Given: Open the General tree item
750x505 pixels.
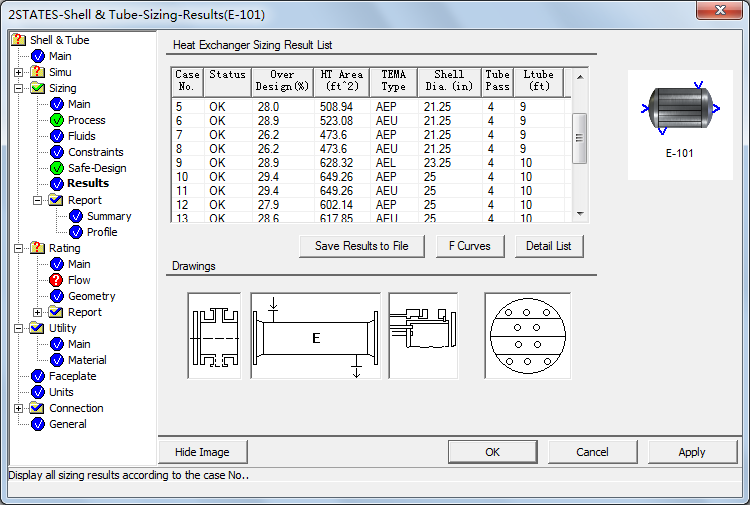Looking at the screenshot, I should (x=68, y=424).
